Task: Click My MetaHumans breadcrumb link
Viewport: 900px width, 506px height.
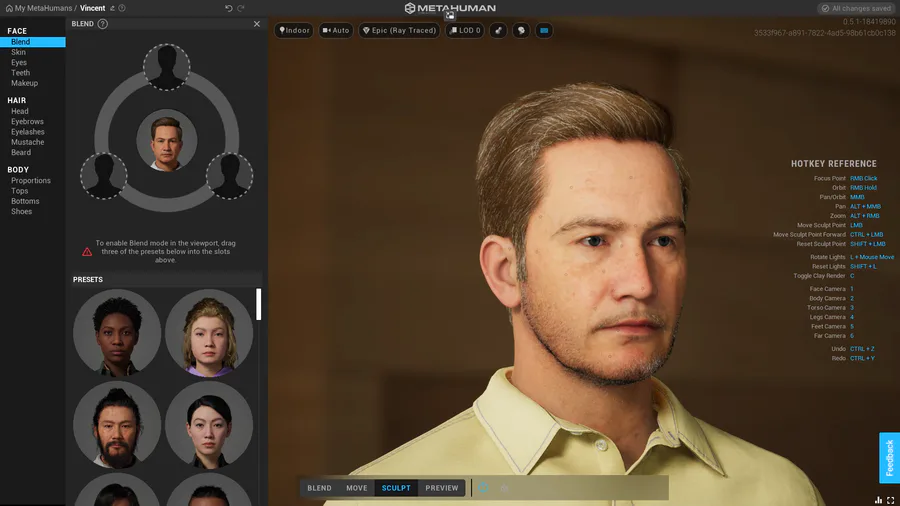Action: [44, 9]
